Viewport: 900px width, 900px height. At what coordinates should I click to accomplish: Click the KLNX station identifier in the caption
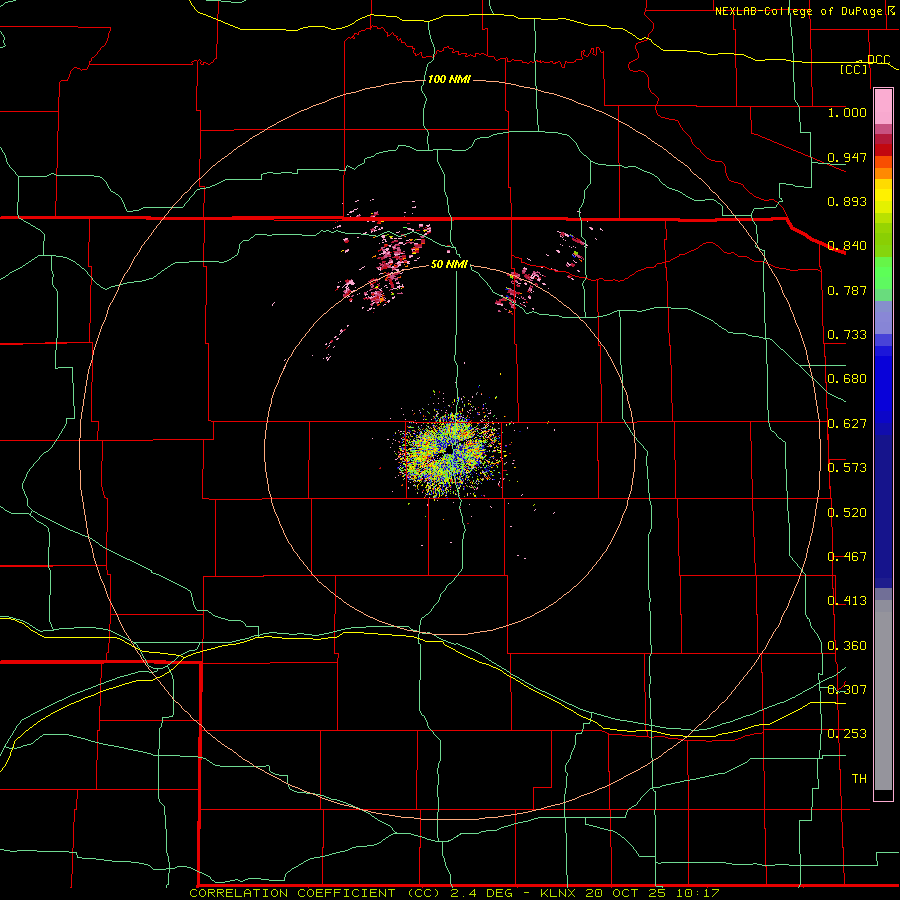click(x=557, y=893)
